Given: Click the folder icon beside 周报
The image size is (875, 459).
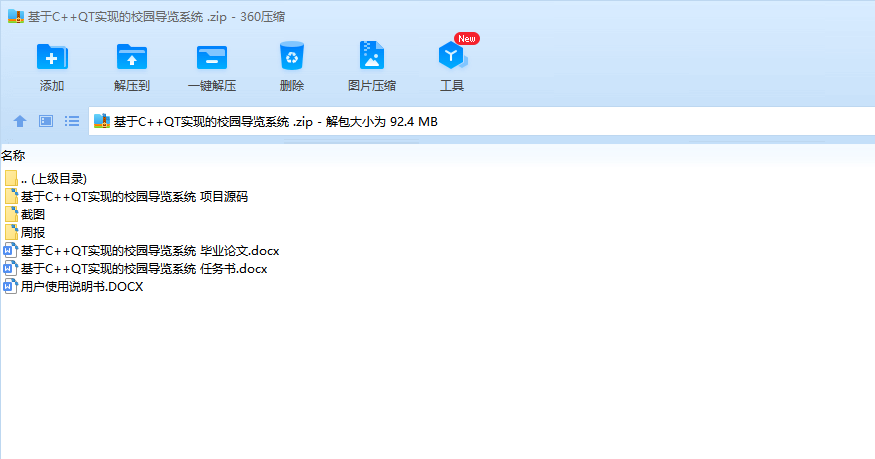Looking at the screenshot, I should tap(11, 232).
